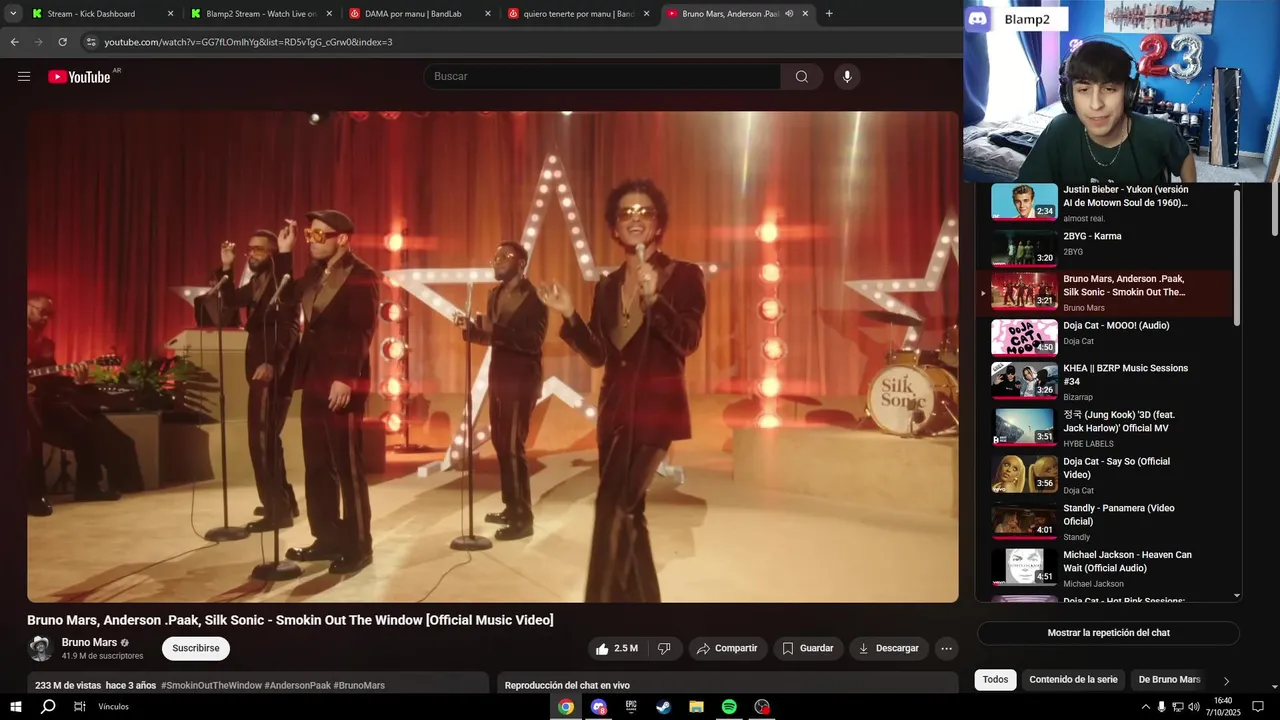The height and width of the screenshot is (720, 1280).
Task: Play Justin Bieber - Yukon playlist item
Action: coord(1104,202)
